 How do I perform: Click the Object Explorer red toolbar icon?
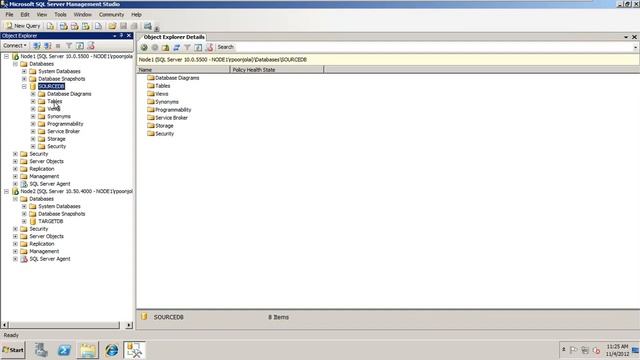click(91, 46)
